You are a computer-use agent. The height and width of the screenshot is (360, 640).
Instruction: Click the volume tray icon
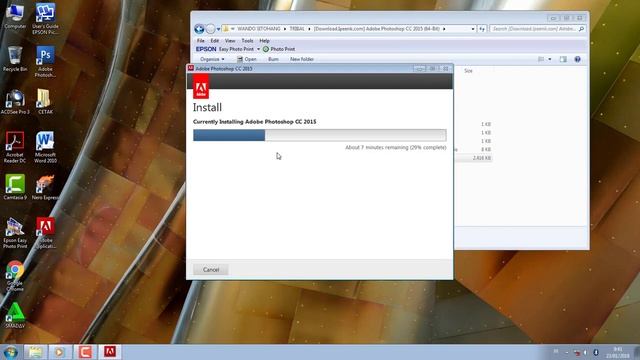pos(585,352)
